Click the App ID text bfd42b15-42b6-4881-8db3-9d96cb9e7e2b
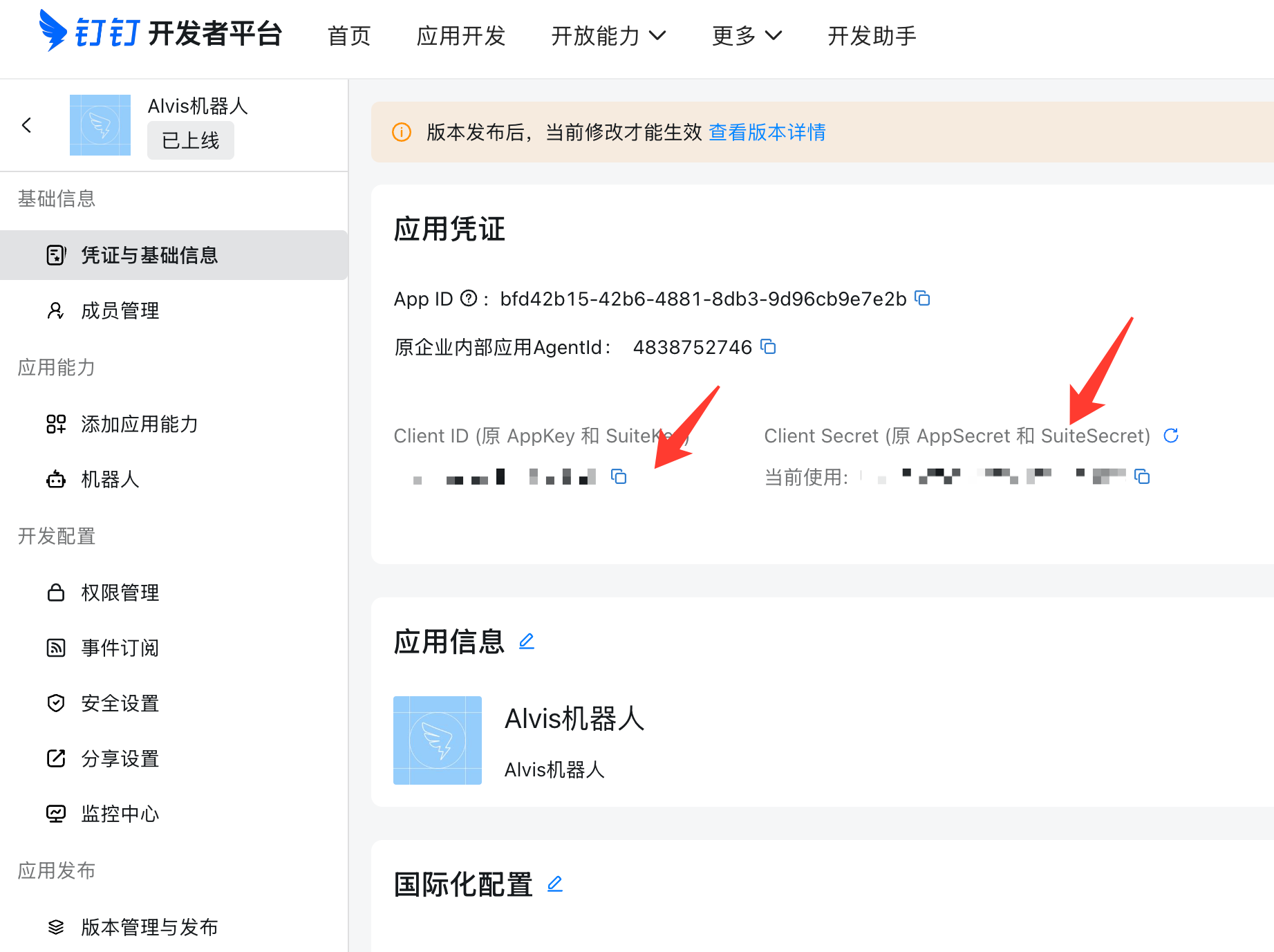The width and height of the screenshot is (1274, 952). [x=703, y=299]
